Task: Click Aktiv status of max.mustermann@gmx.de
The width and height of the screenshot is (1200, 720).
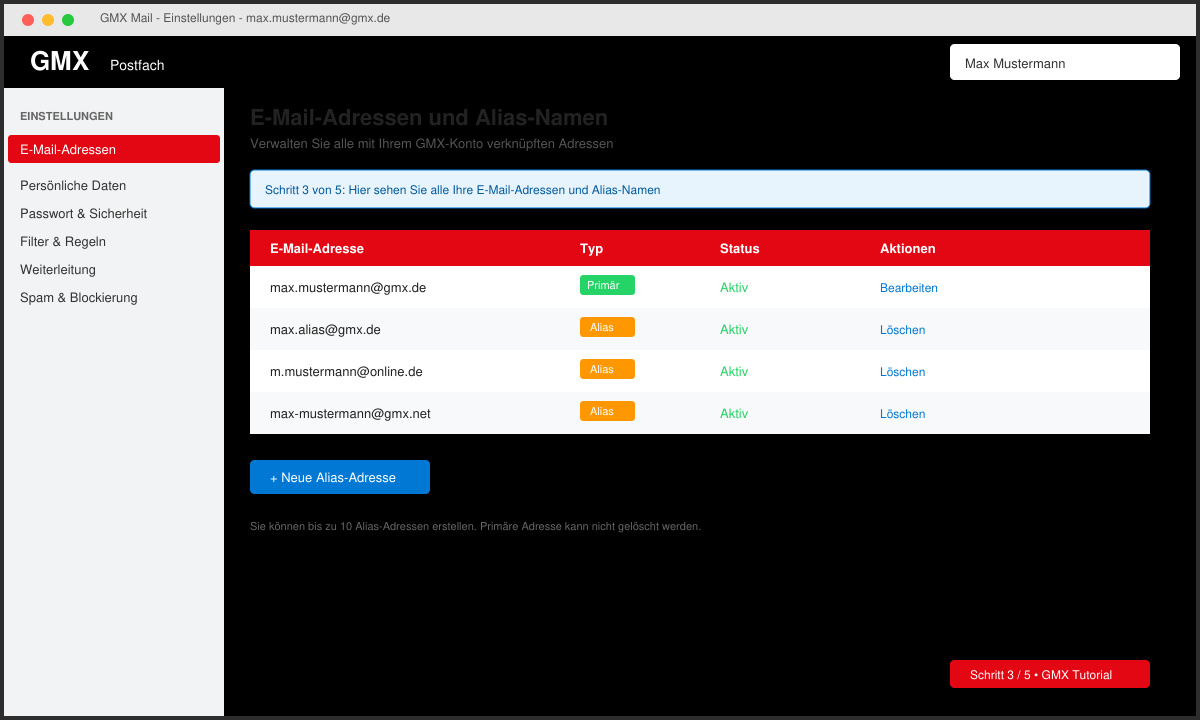Action: (x=734, y=288)
